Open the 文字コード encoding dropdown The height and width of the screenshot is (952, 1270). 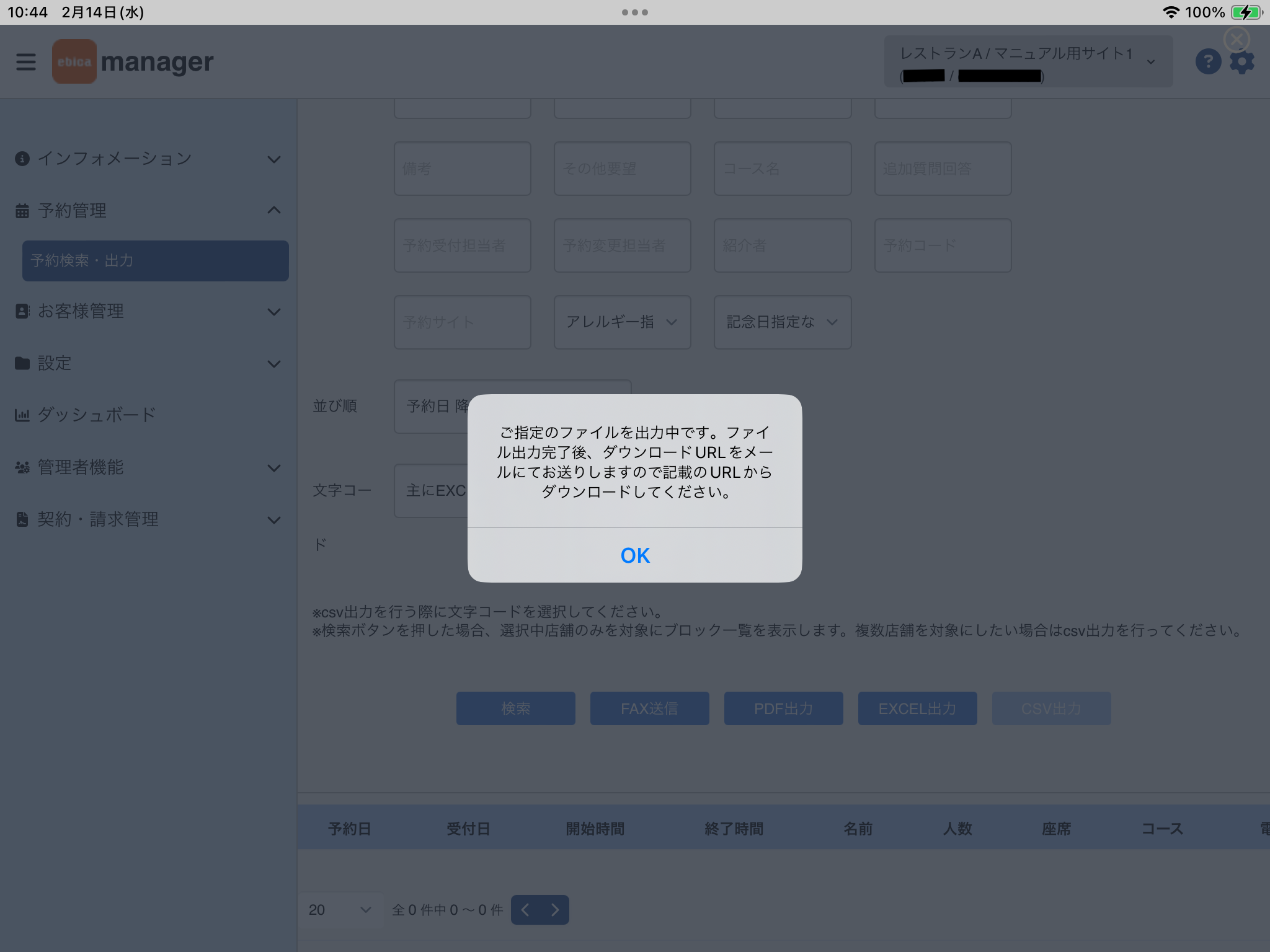[431, 491]
